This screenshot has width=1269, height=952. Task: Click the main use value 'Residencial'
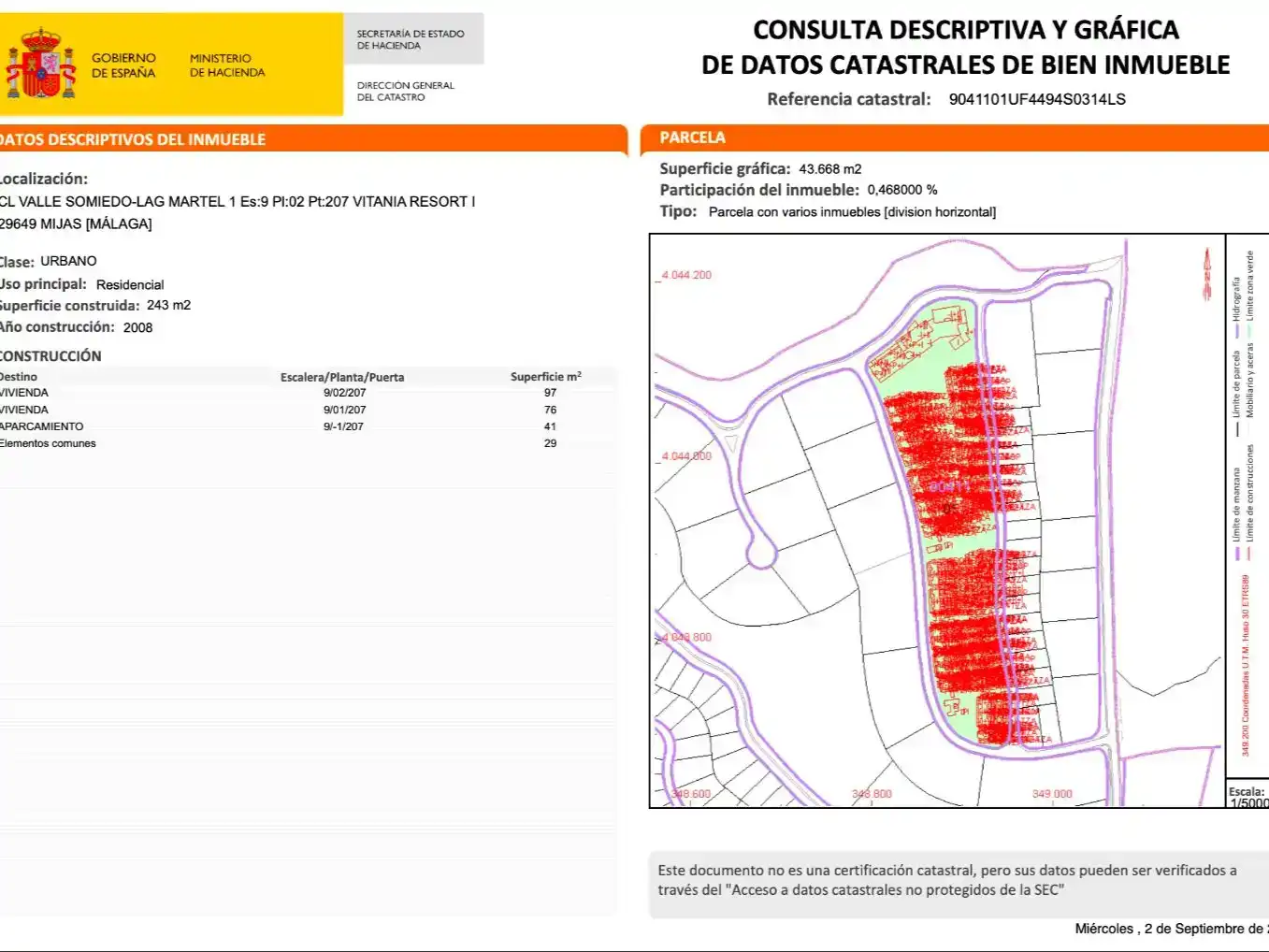[130, 284]
